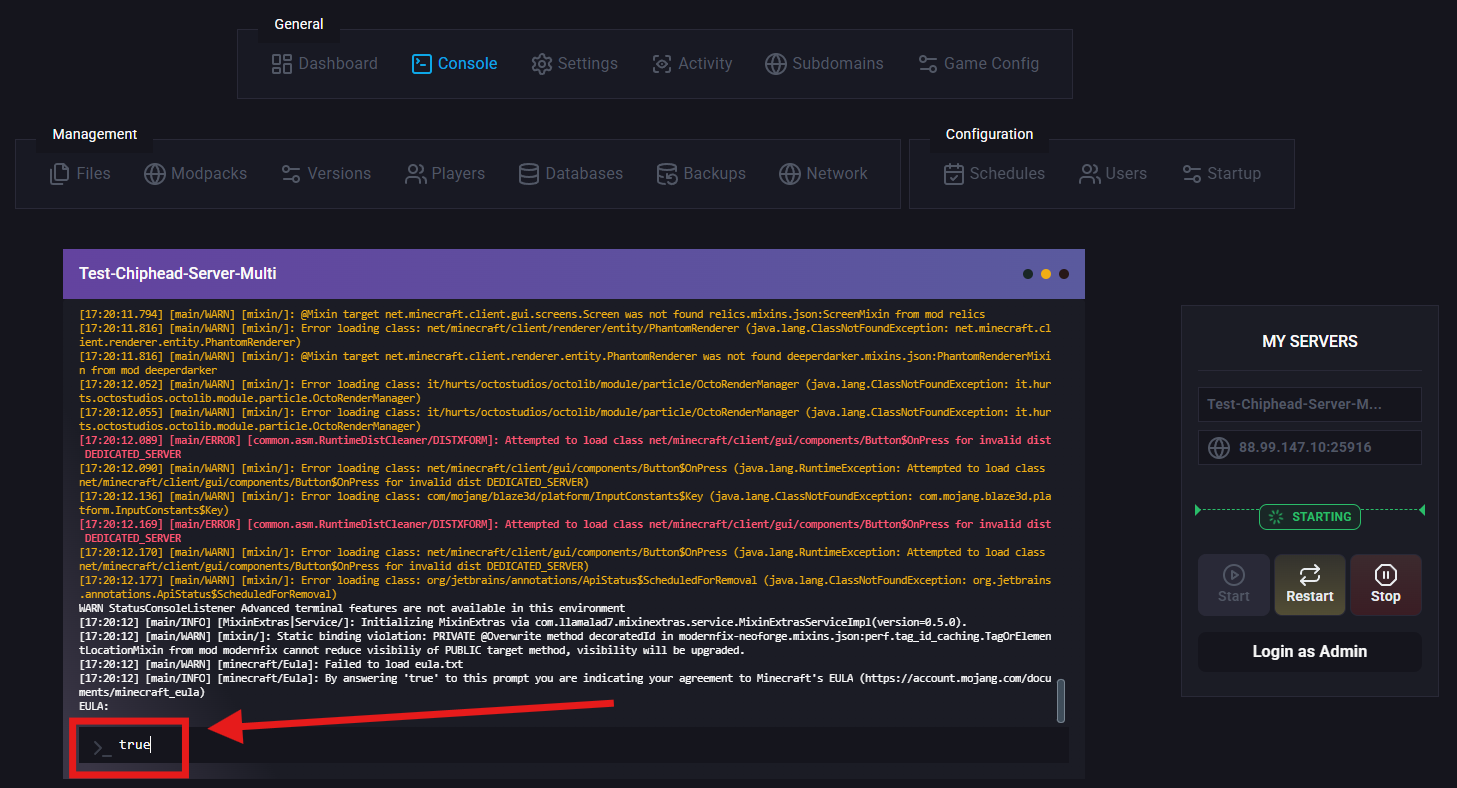Click the Backups archive icon
Viewport: 1457px width, 788px height.
667,174
